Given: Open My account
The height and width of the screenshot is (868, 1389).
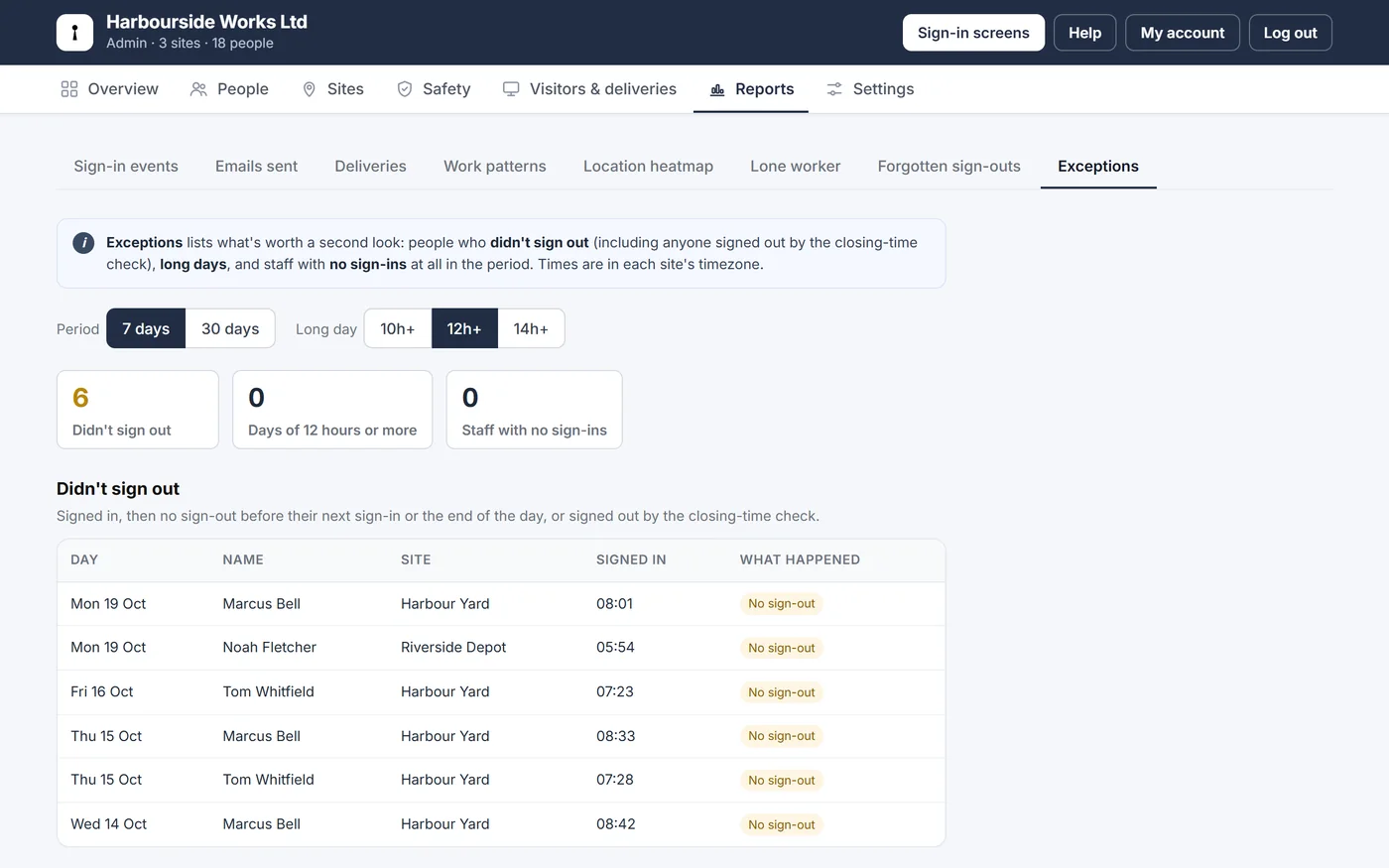Looking at the screenshot, I should tap(1183, 33).
